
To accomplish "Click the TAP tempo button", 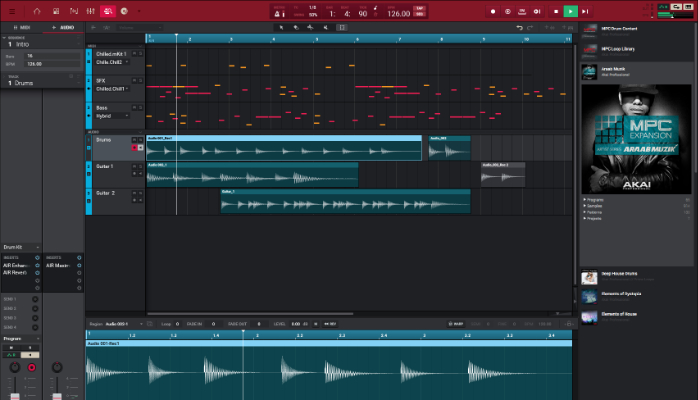I will 419,8.
